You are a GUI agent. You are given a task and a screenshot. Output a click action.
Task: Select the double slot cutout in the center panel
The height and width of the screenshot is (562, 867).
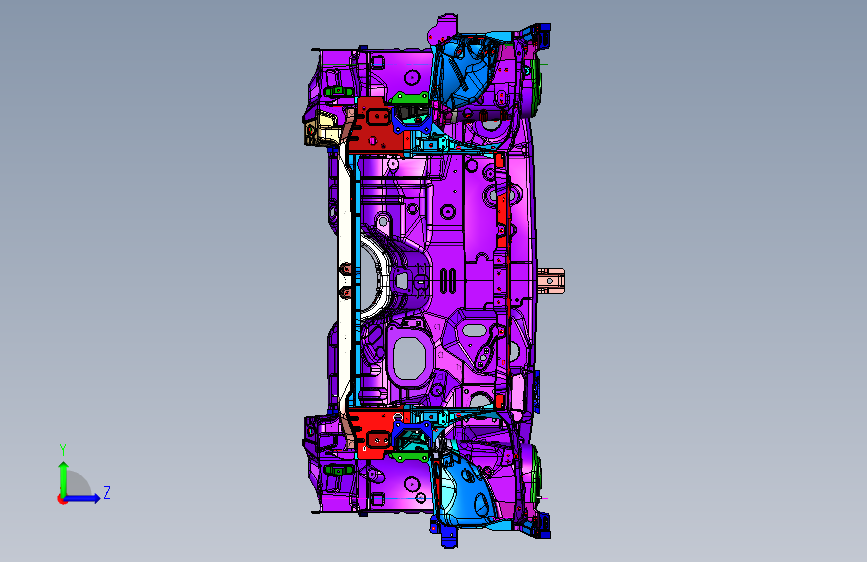click(x=448, y=281)
